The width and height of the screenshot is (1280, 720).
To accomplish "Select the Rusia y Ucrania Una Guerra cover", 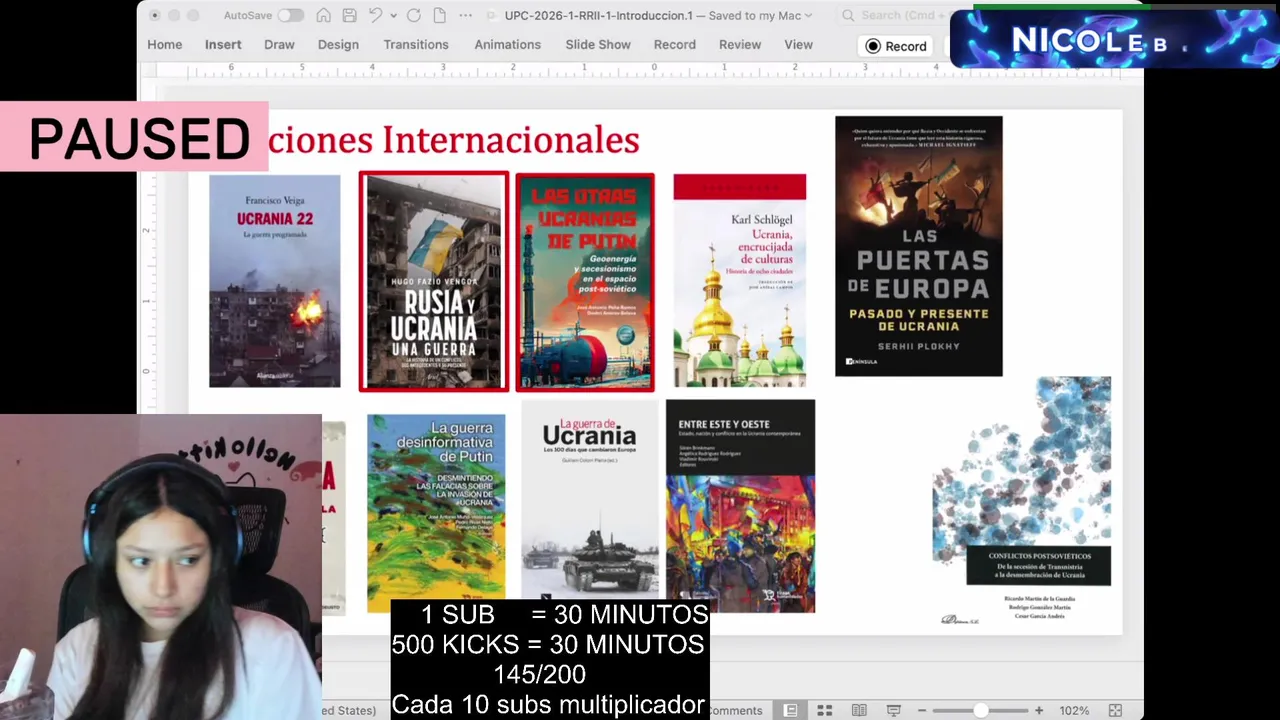I will (x=434, y=282).
